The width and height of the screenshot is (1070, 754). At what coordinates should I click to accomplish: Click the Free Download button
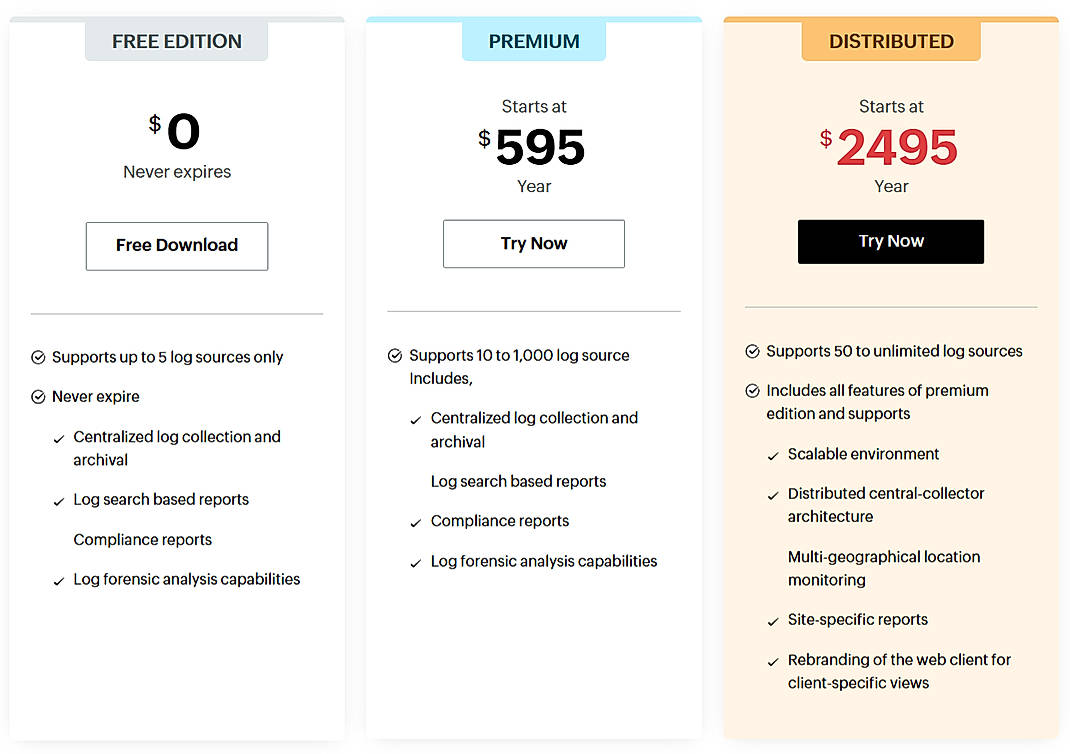(176, 245)
